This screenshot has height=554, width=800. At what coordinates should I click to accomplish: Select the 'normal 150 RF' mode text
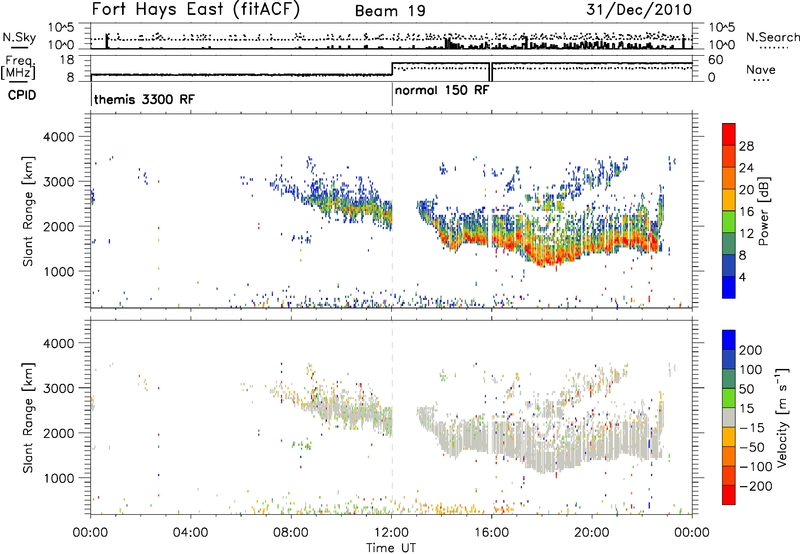click(442, 90)
